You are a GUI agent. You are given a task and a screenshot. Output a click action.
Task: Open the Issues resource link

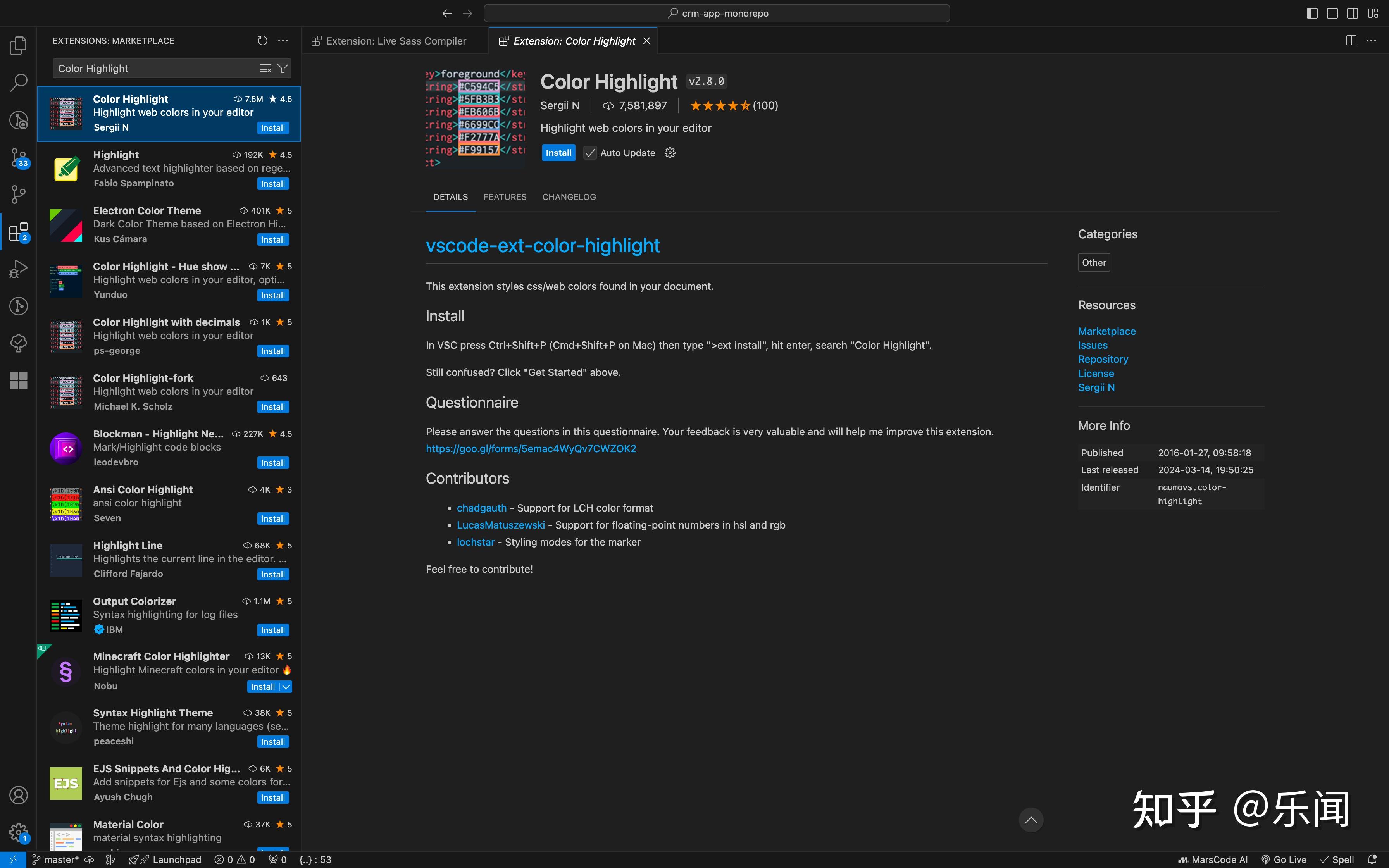point(1092,345)
